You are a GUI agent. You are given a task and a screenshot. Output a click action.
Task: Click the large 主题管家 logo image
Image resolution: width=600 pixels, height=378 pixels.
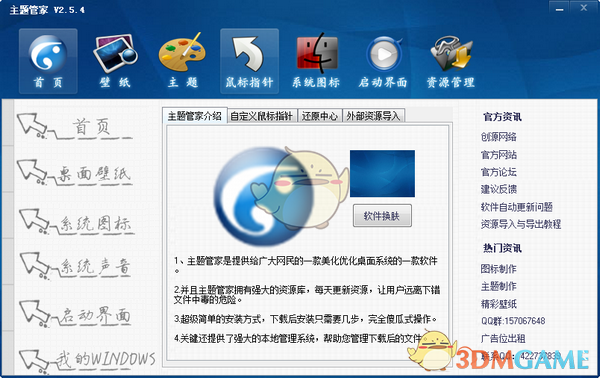[x=264, y=196]
